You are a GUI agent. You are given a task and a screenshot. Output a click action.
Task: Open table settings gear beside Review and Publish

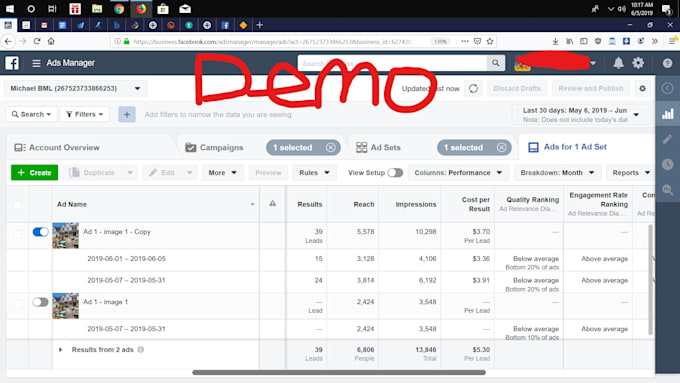[x=642, y=88]
